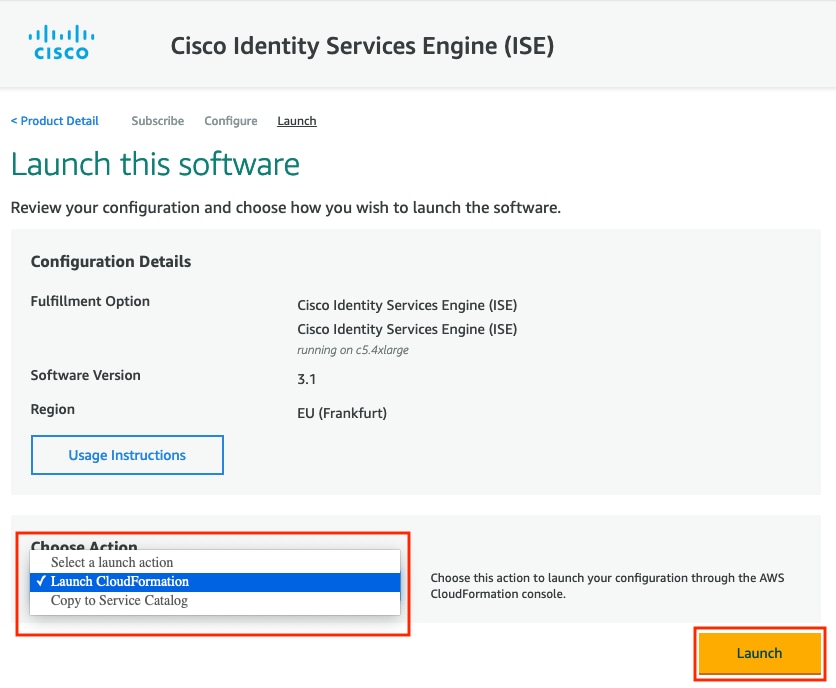Image resolution: width=836 pixels, height=688 pixels.
Task: Open the Configure step
Action: (x=231, y=121)
